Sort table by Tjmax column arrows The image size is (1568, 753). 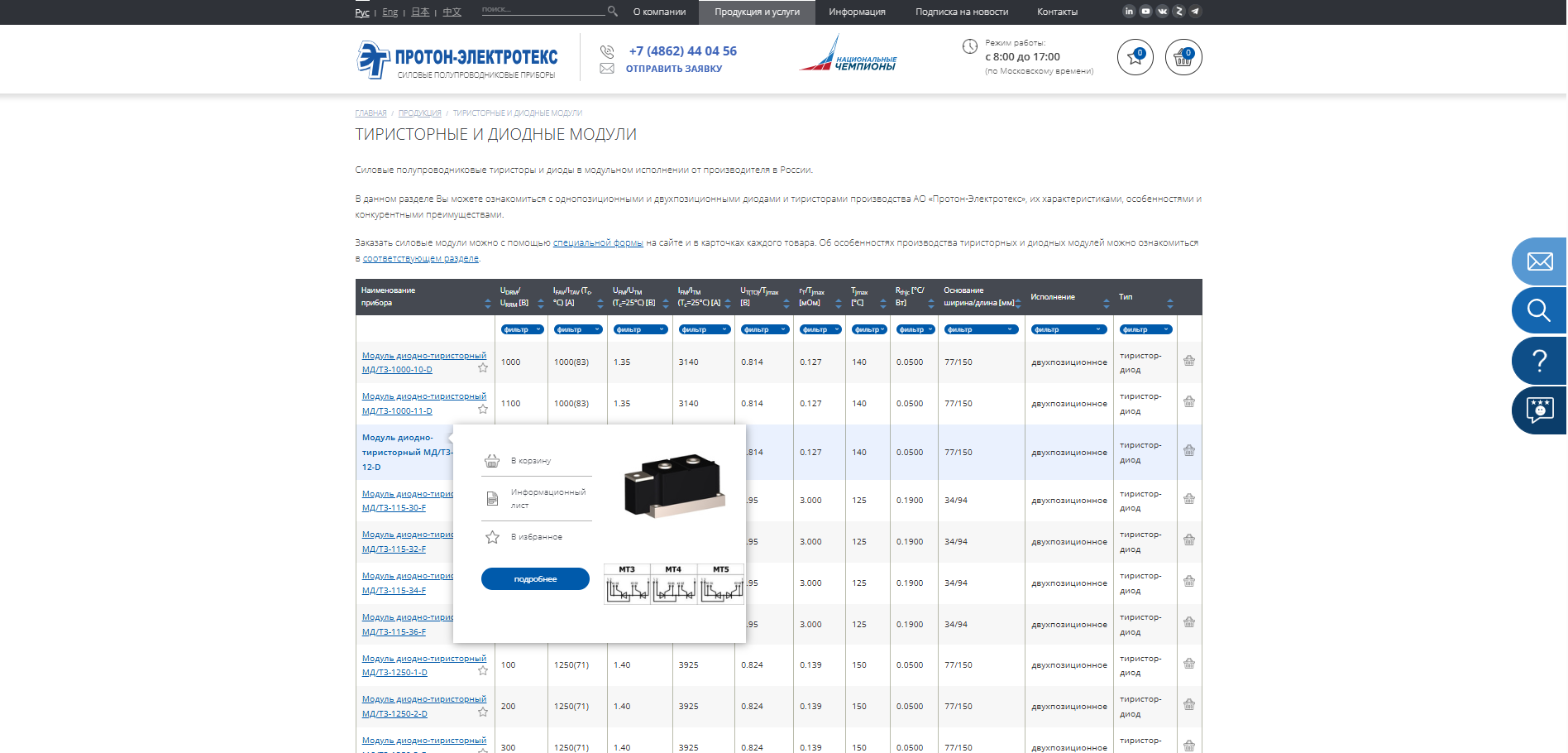point(883,304)
